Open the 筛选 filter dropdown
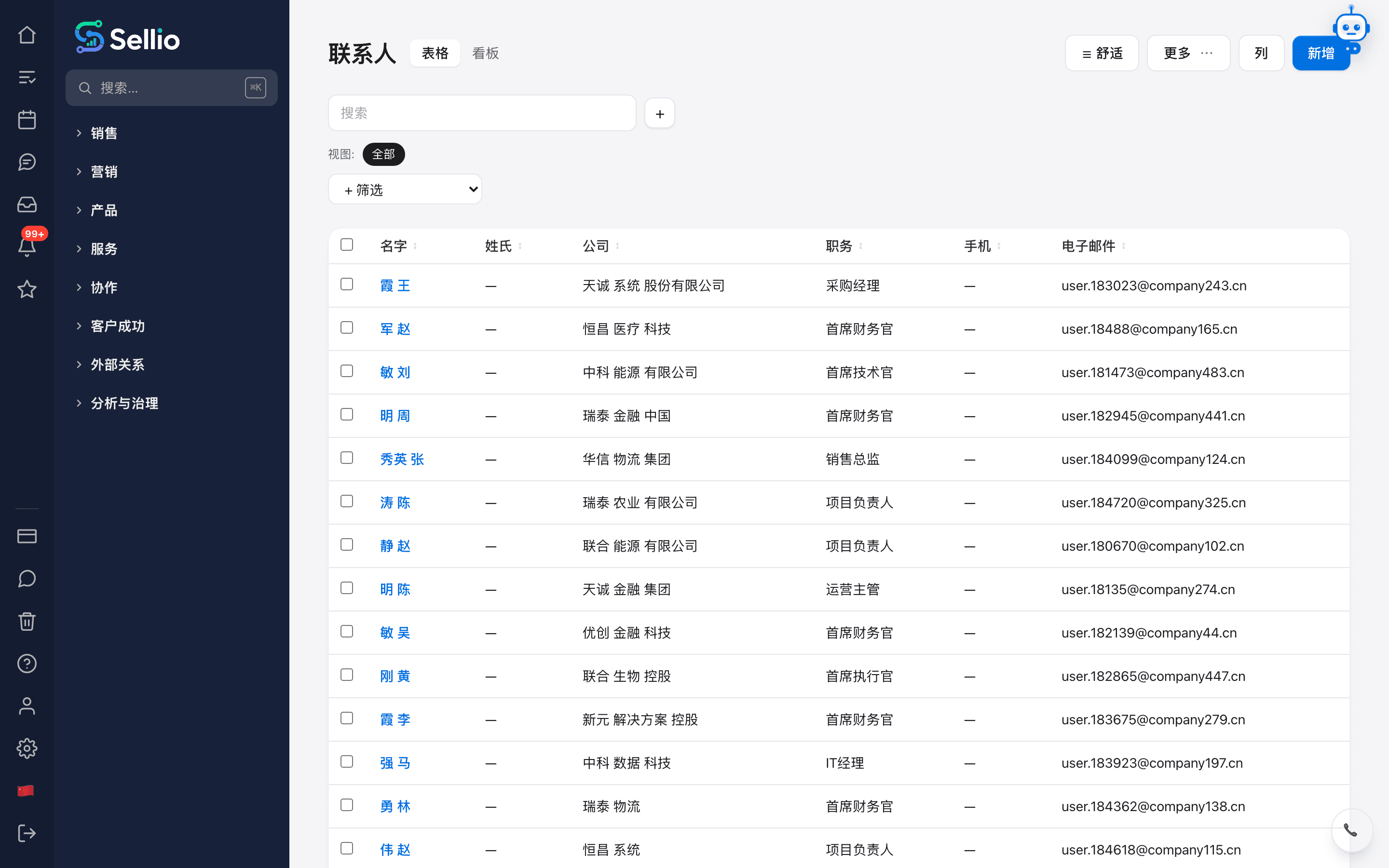Viewport: 1389px width, 868px height. tap(405, 190)
